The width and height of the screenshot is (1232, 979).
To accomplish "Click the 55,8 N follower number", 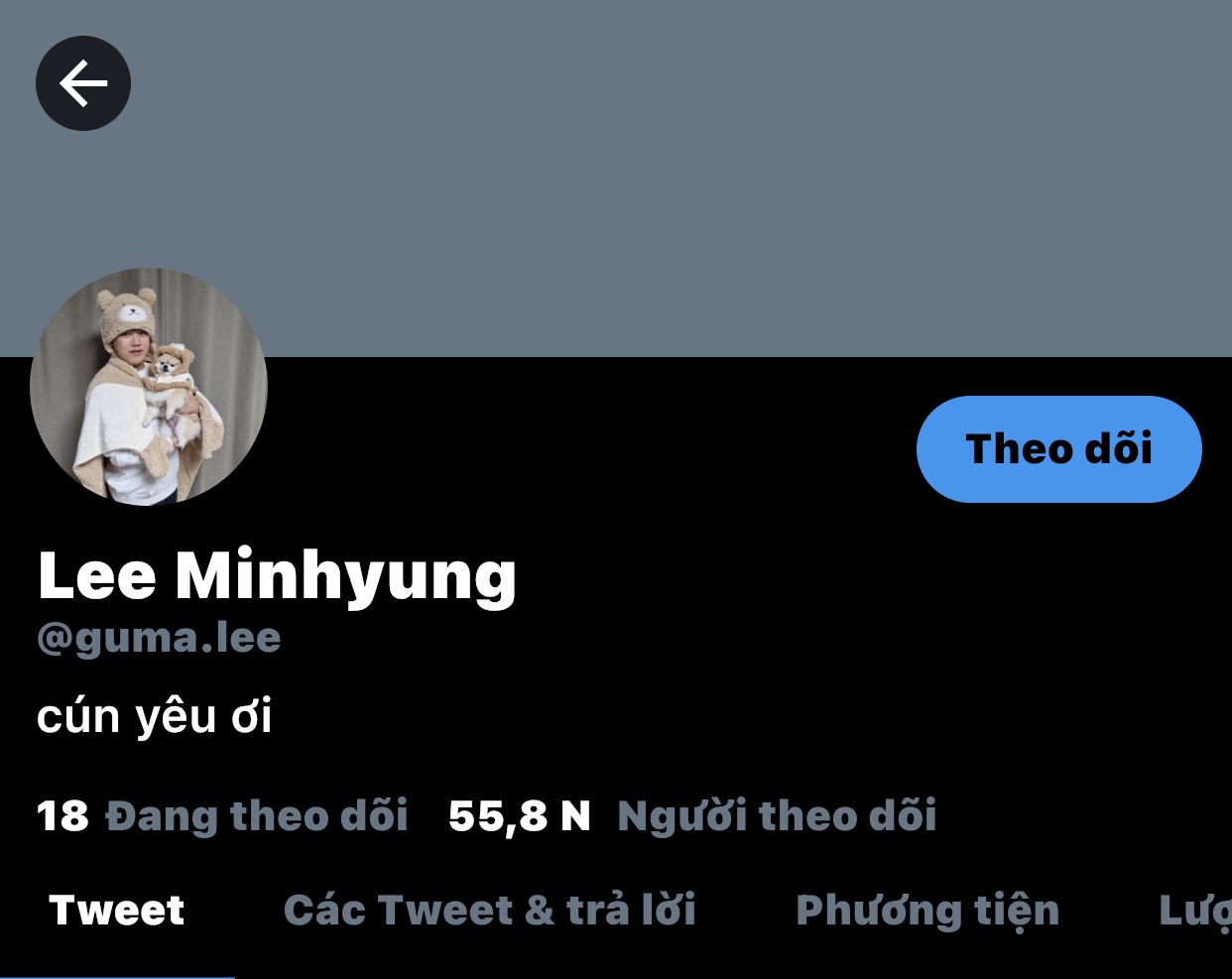I will 520,816.
